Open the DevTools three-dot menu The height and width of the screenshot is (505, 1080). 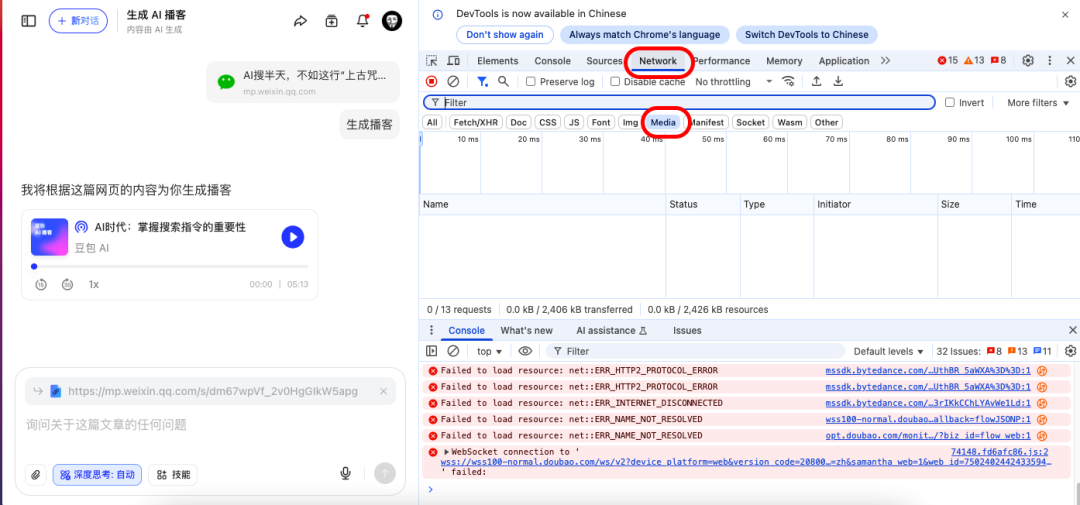click(x=1050, y=61)
